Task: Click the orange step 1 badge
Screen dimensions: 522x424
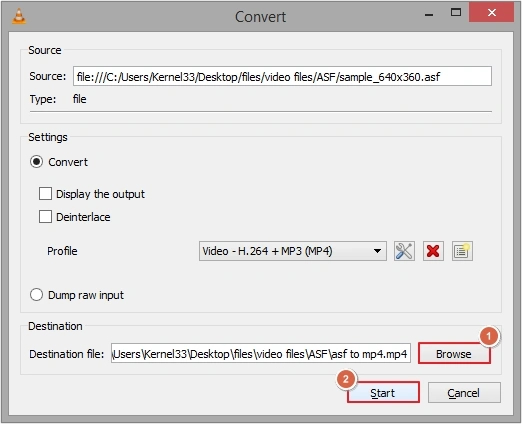Action: (x=489, y=336)
